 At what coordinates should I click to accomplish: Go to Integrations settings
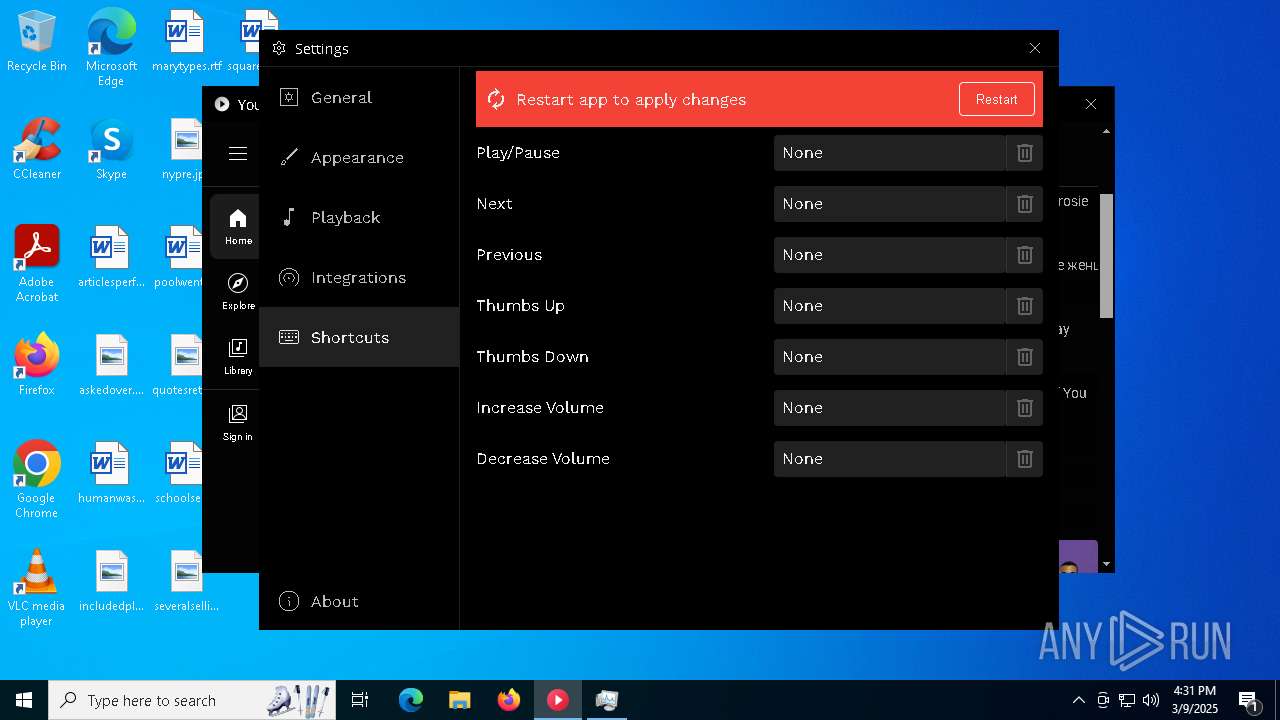pyautogui.click(x=359, y=277)
